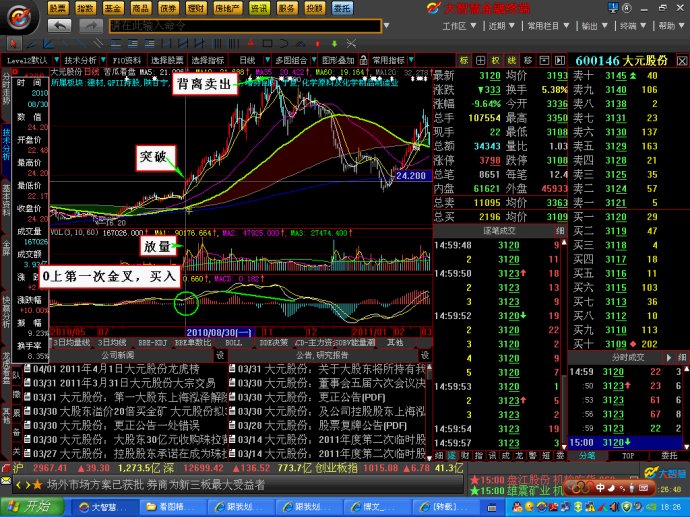Viewport: 690px width, 517px height.
Task: Switch to the DDE决策 indicator tab
Action: 274,342
